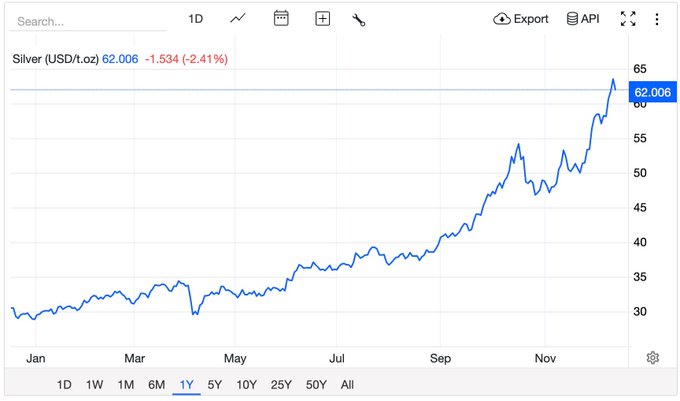The width and height of the screenshot is (680, 401).
Task: Click the Export cloud download button
Action: [521, 19]
